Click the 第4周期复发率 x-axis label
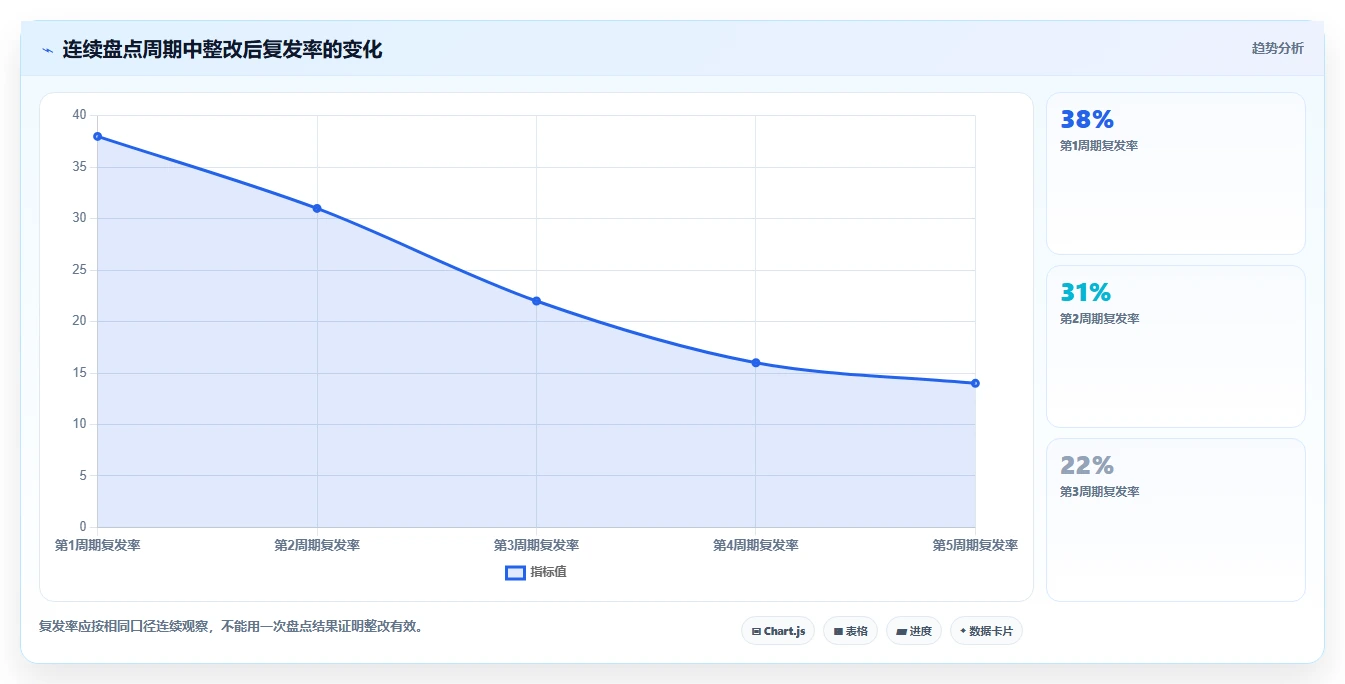Image resolution: width=1345 pixels, height=684 pixels. click(x=756, y=546)
